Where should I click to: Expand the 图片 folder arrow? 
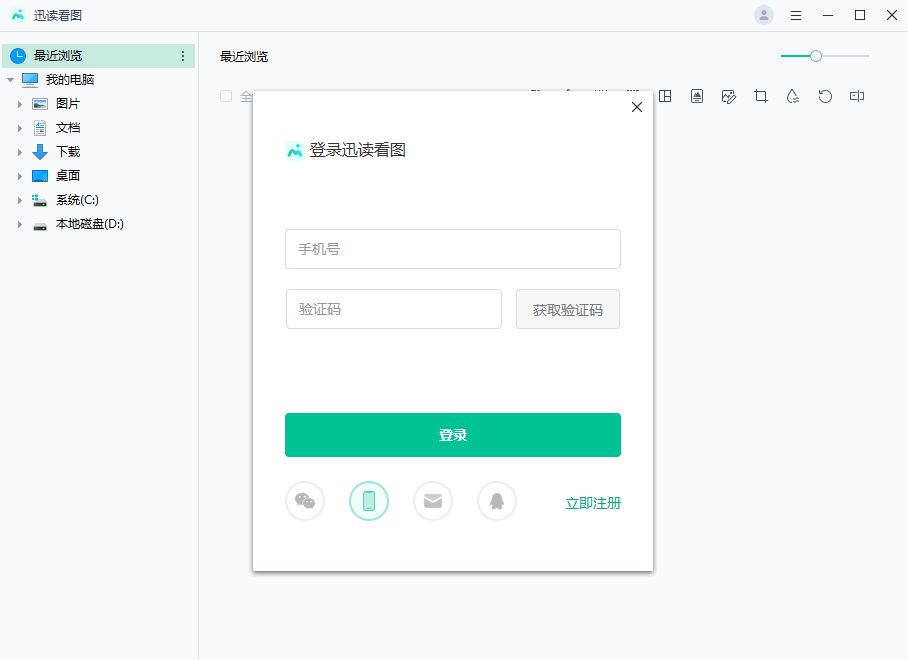(20, 104)
